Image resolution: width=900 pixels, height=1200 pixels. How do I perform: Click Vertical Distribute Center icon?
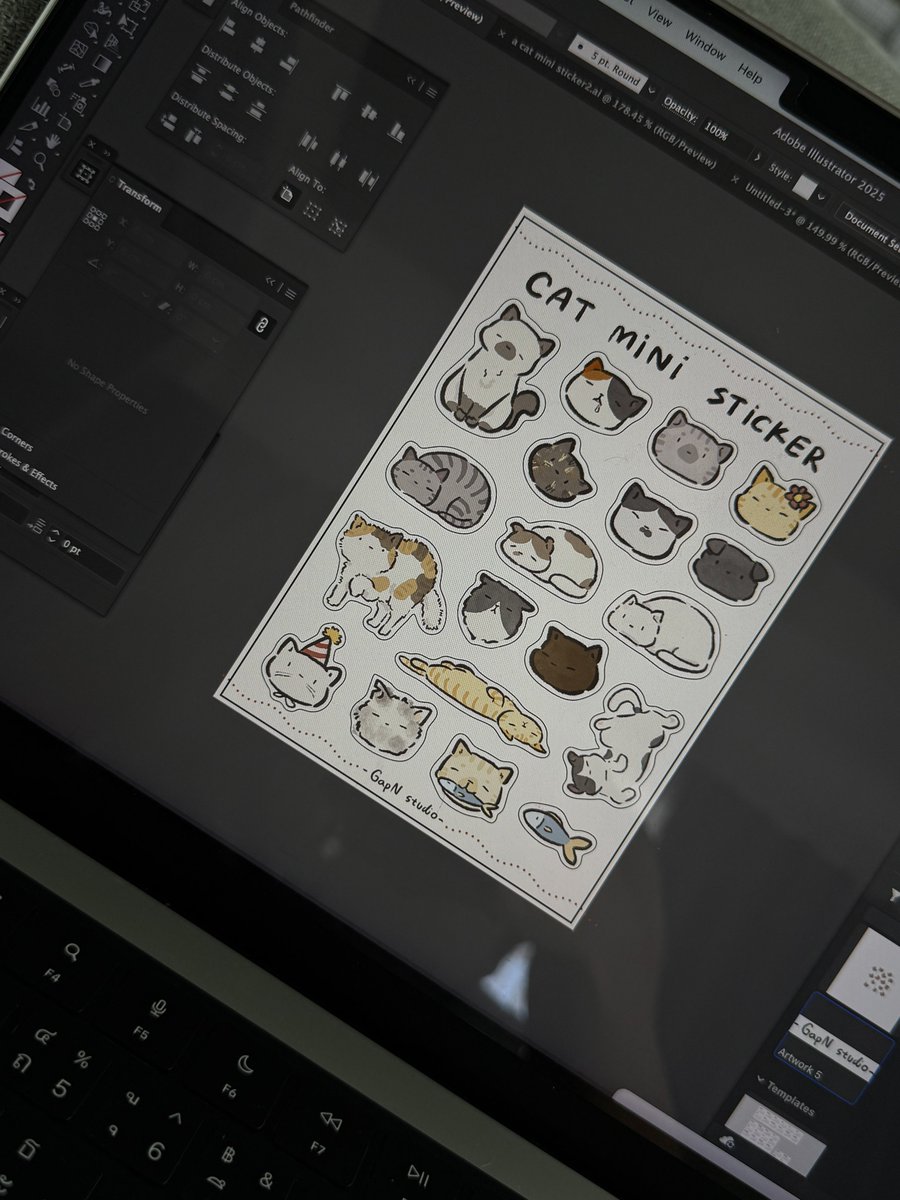[227, 92]
